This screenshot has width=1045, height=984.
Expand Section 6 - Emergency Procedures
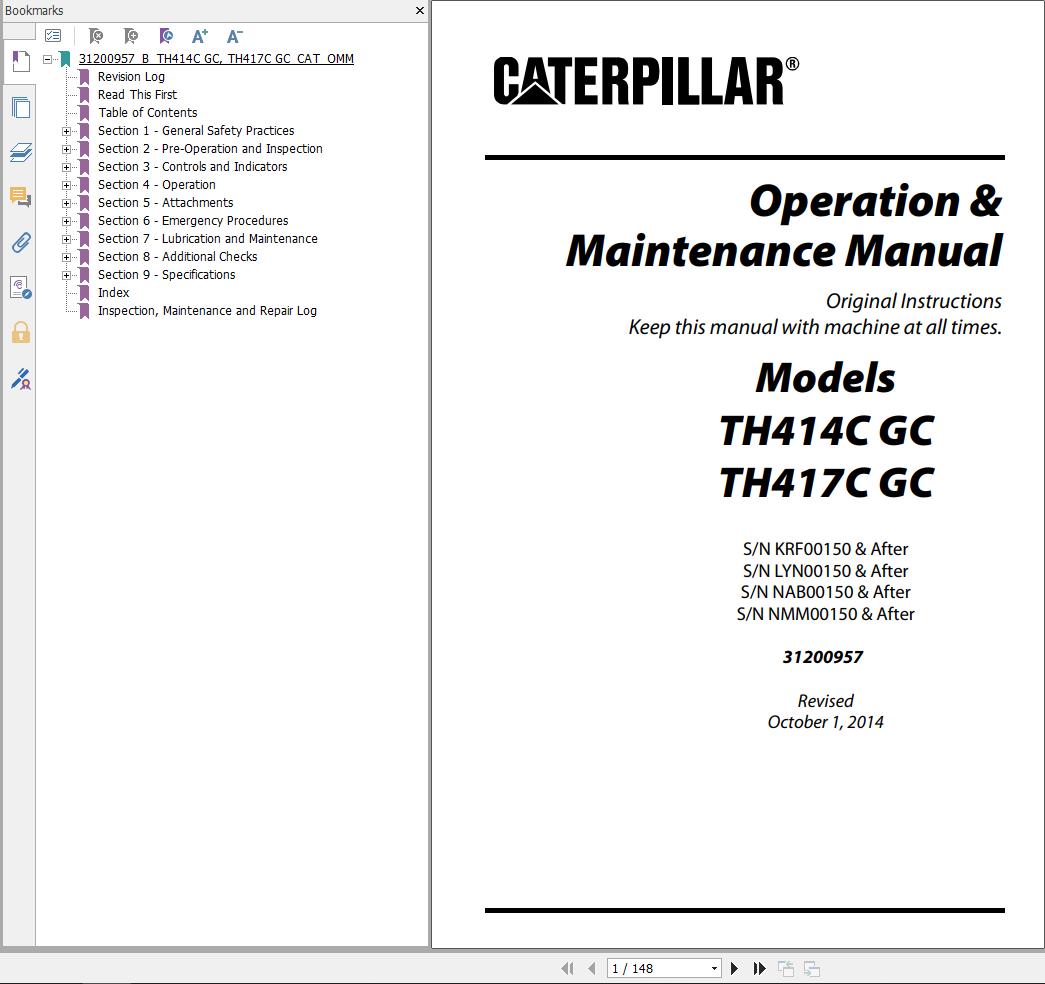(x=66, y=221)
